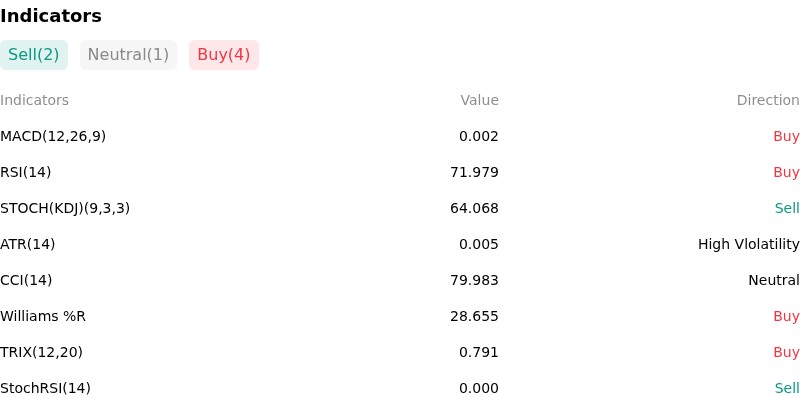Viewport: 800px width, 398px height.
Task: Click the Direction column header
Action: pyautogui.click(x=768, y=101)
